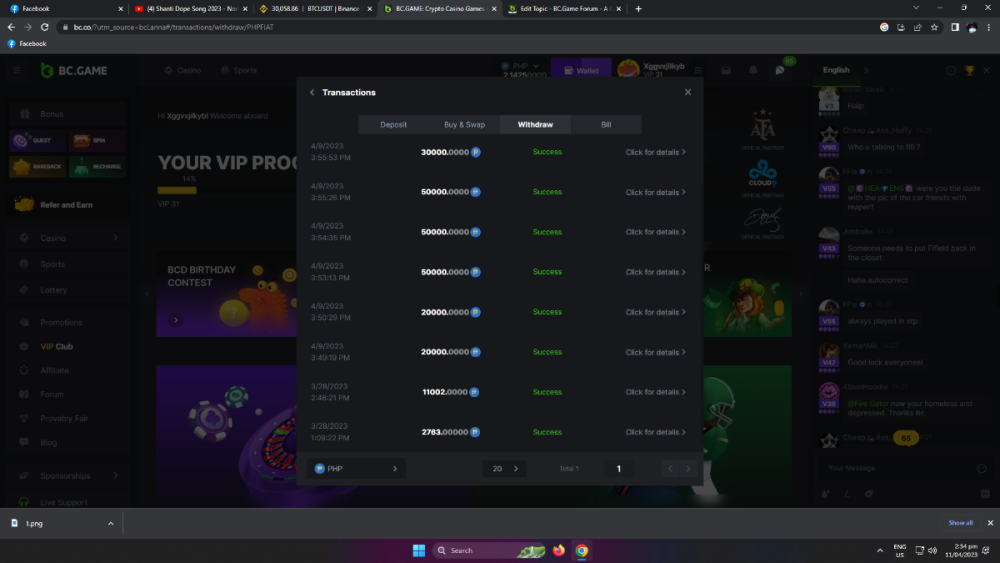Click details for the 2783 withdrawal

[x=655, y=432]
